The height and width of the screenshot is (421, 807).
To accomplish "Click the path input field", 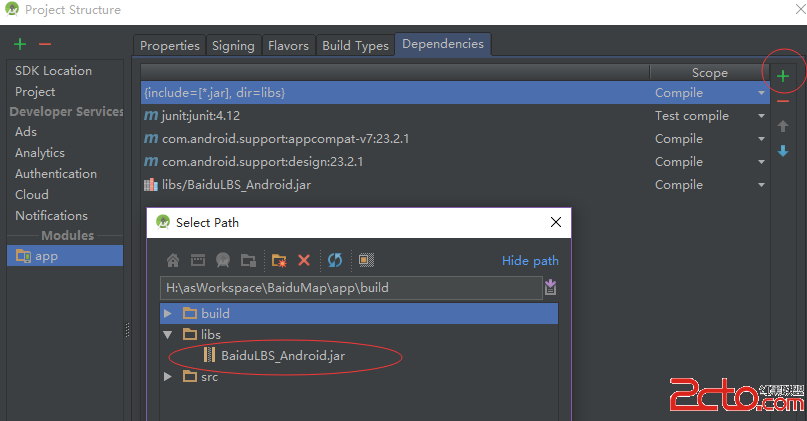I will click(x=351, y=288).
